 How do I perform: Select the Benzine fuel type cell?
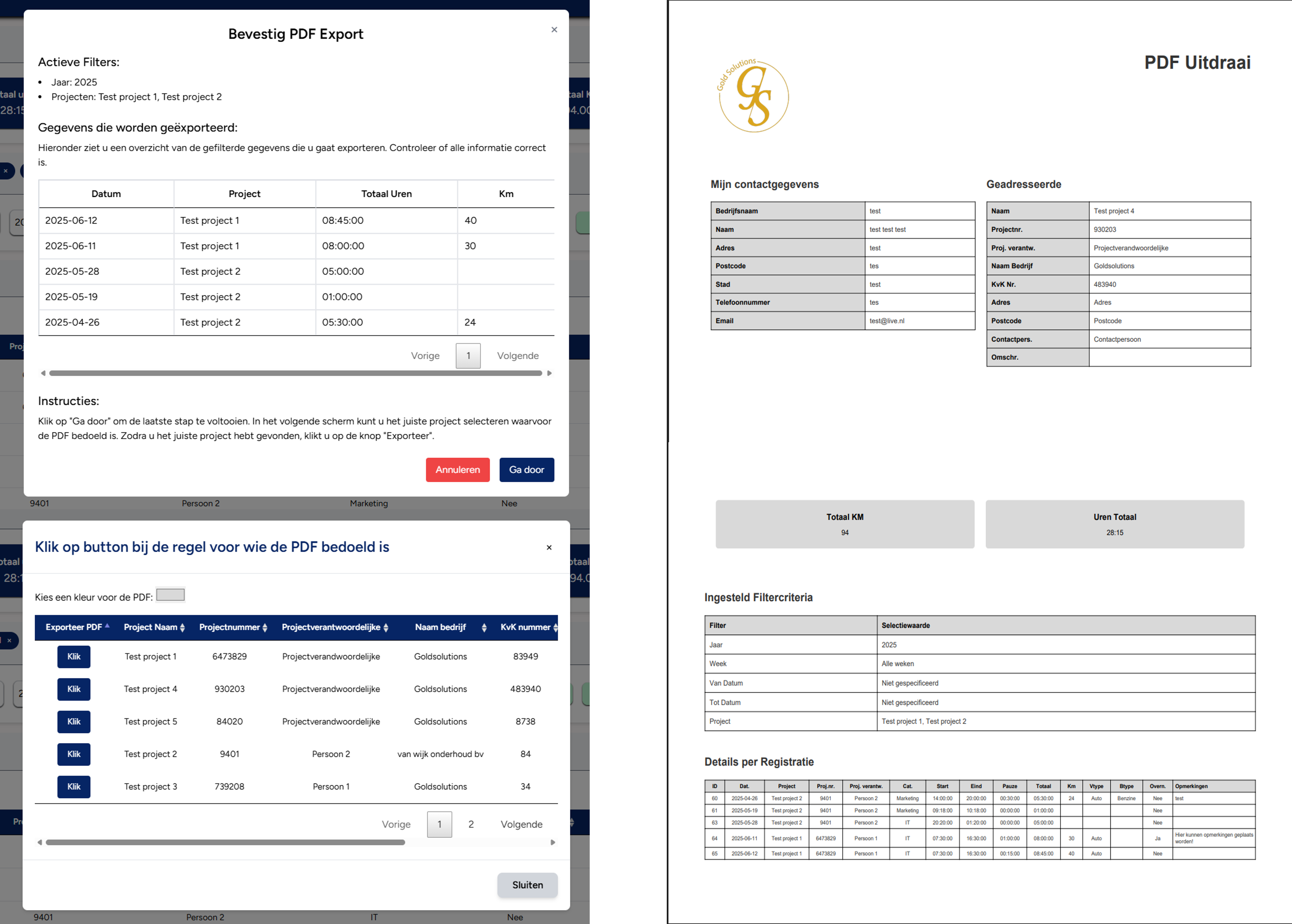point(1126,799)
